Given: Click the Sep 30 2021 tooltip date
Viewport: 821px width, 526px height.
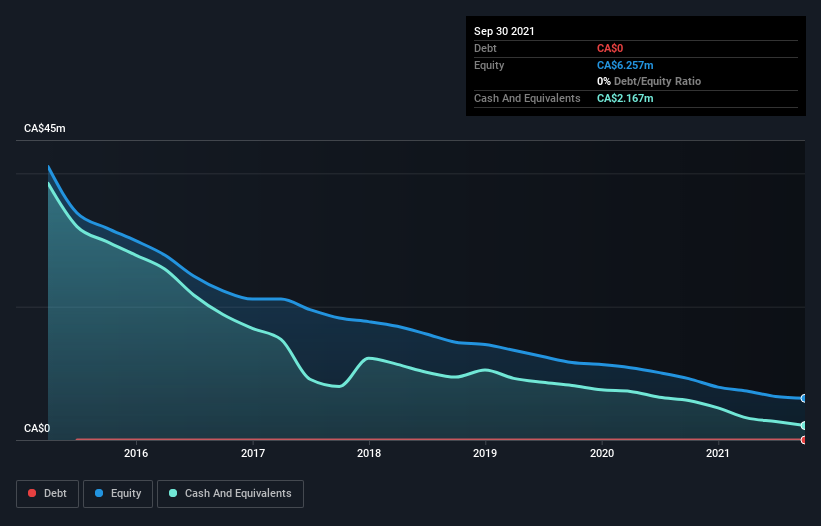Looking at the screenshot, I should pos(504,31).
